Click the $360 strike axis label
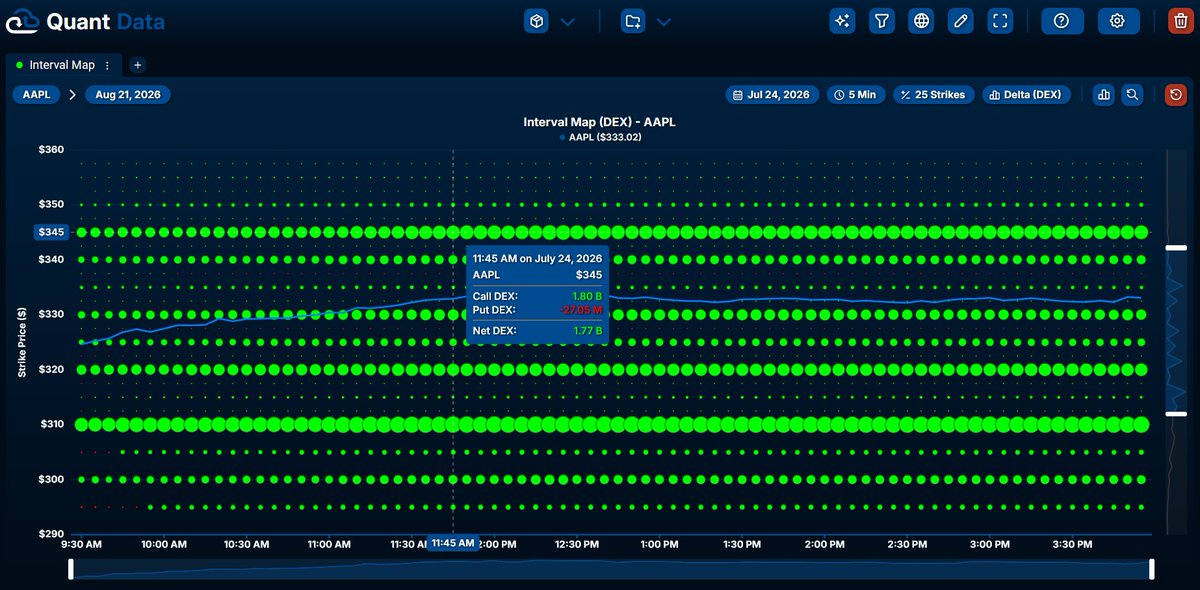 point(51,150)
